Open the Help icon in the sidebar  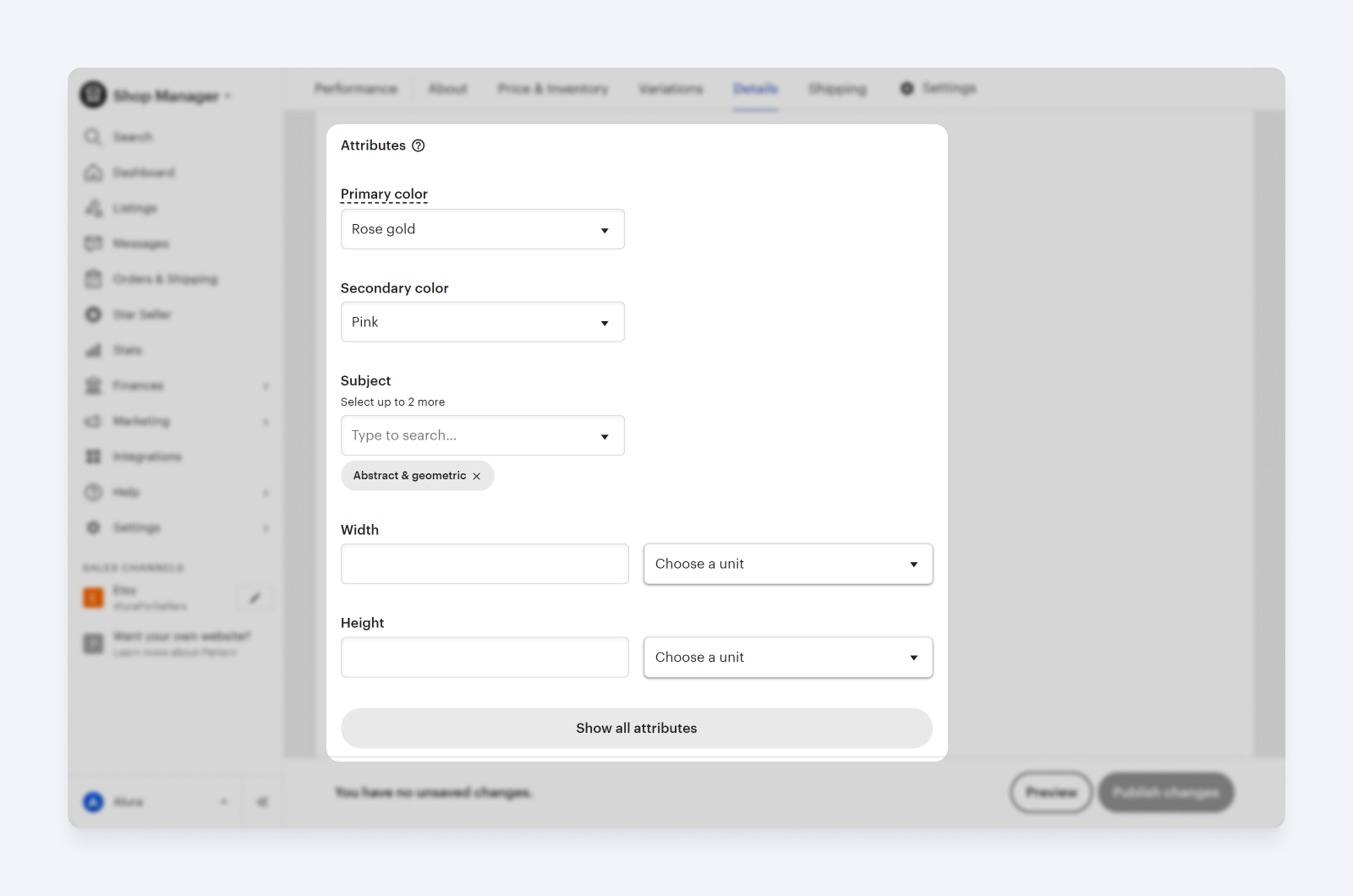click(x=93, y=492)
